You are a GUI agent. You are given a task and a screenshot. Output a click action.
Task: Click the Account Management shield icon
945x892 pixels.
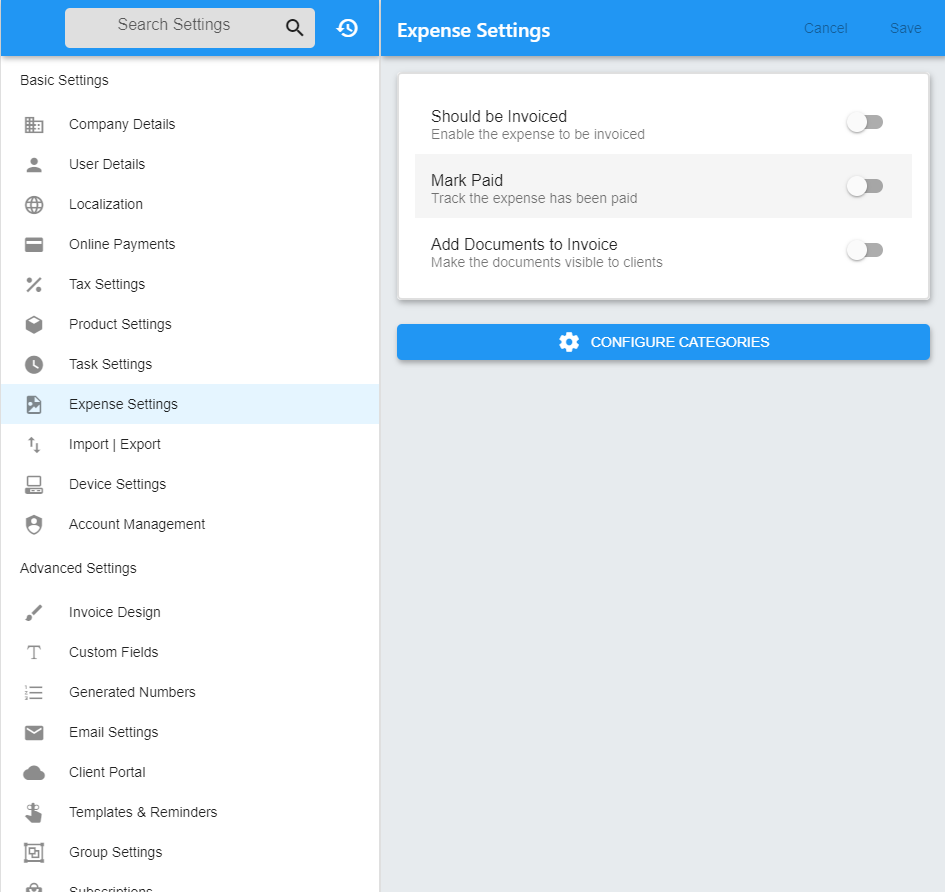(35, 524)
